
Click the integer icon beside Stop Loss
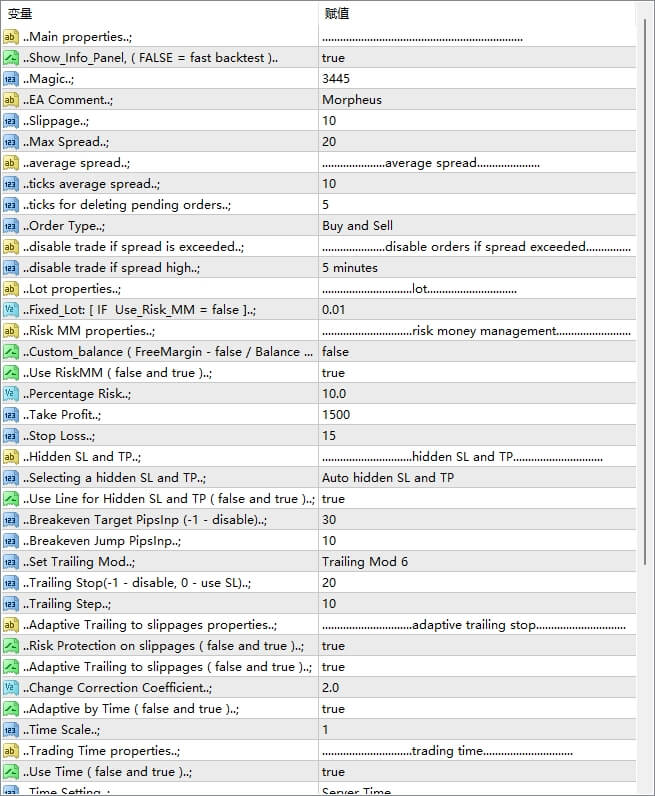coord(11,436)
